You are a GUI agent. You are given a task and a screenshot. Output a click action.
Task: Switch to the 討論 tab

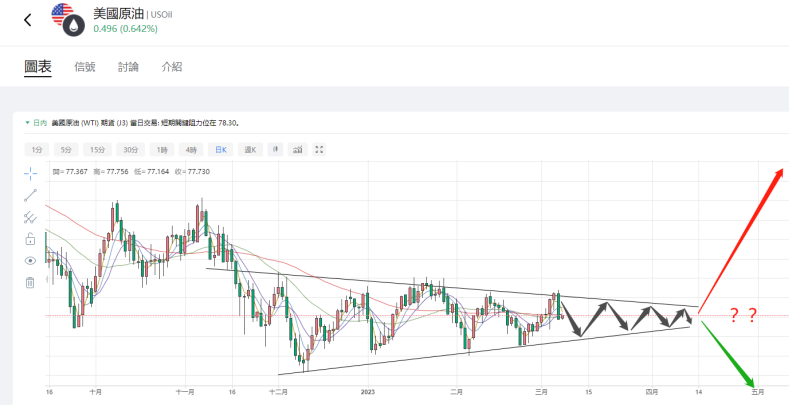[128, 67]
